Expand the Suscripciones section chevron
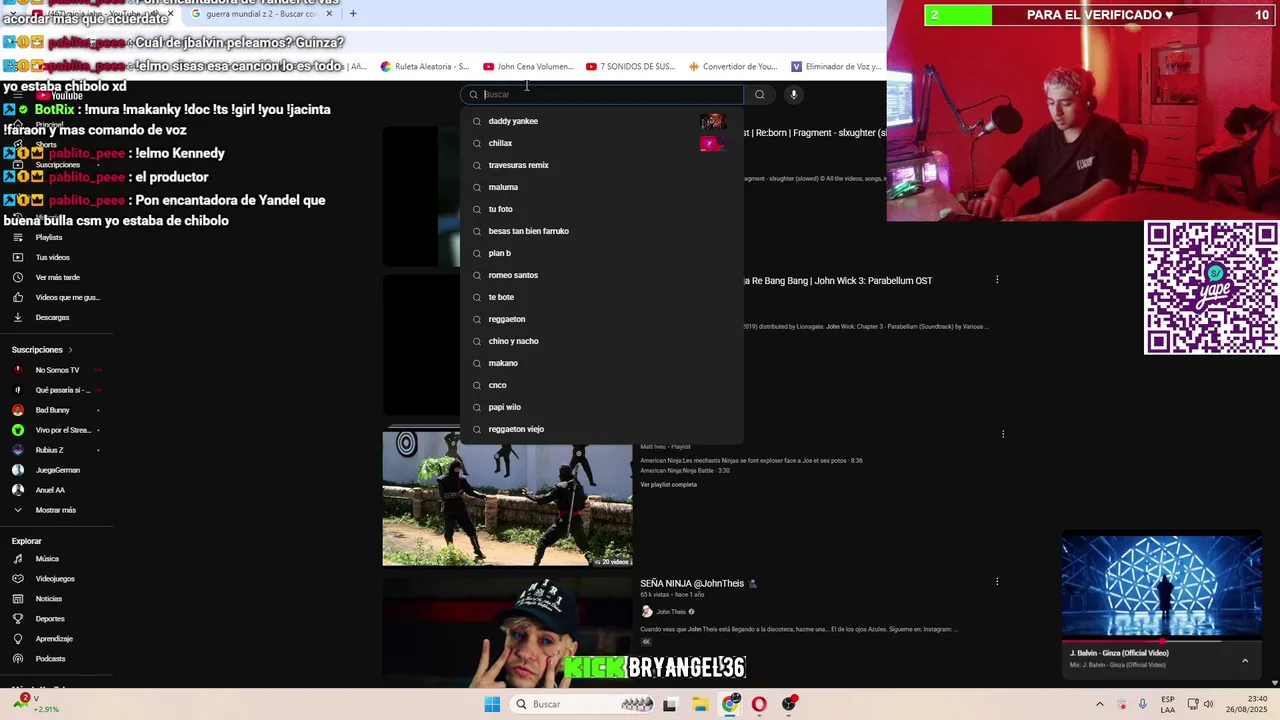This screenshot has height=720, width=1280. [70, 350]
